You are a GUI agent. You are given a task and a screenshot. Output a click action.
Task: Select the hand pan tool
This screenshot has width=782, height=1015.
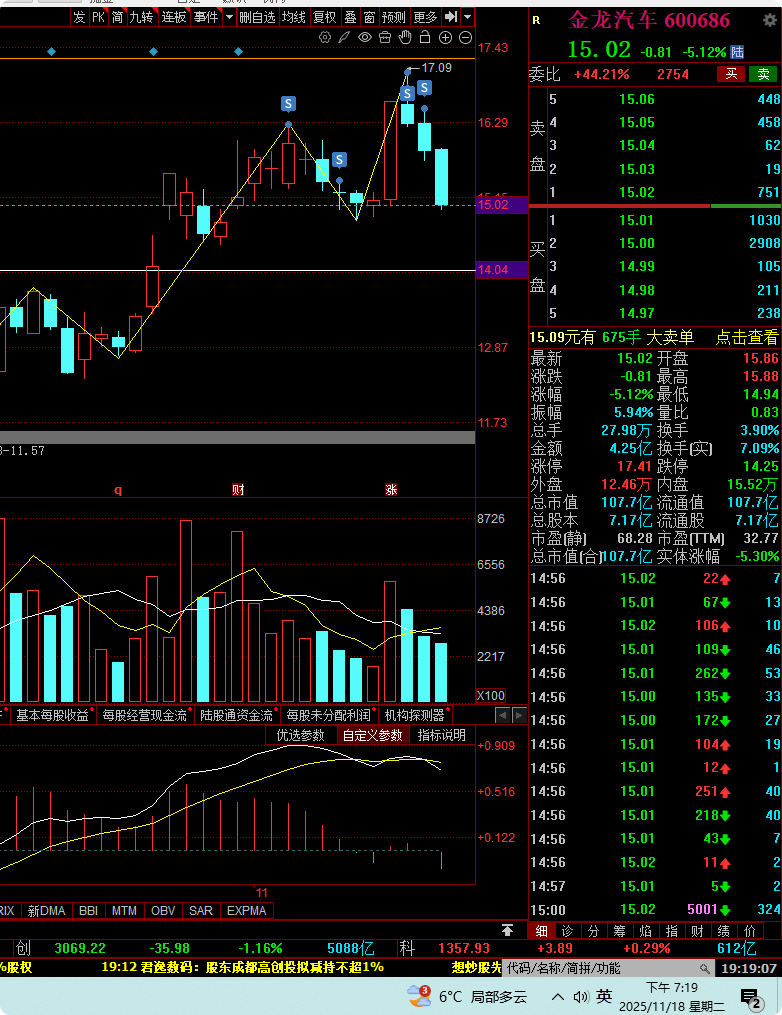pyautogui.click(x=405, y=37)
